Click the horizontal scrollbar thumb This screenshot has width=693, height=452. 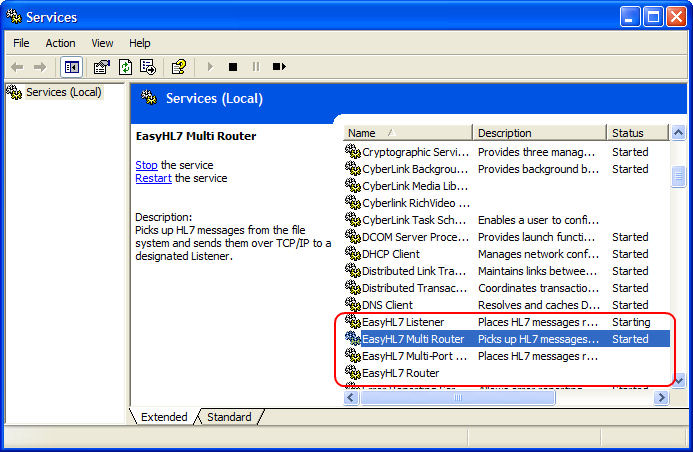457,398
